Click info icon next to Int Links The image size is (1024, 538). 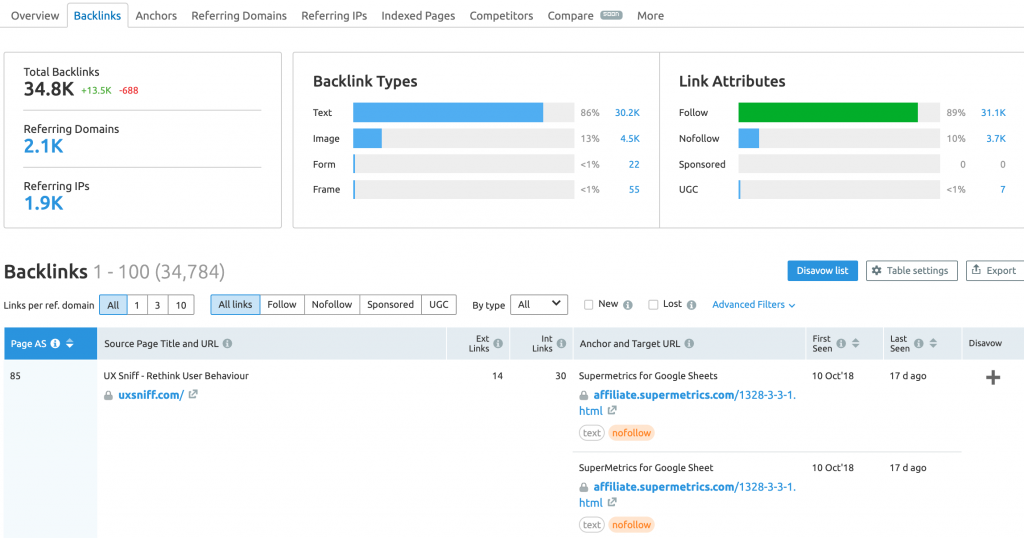(561, 343)
